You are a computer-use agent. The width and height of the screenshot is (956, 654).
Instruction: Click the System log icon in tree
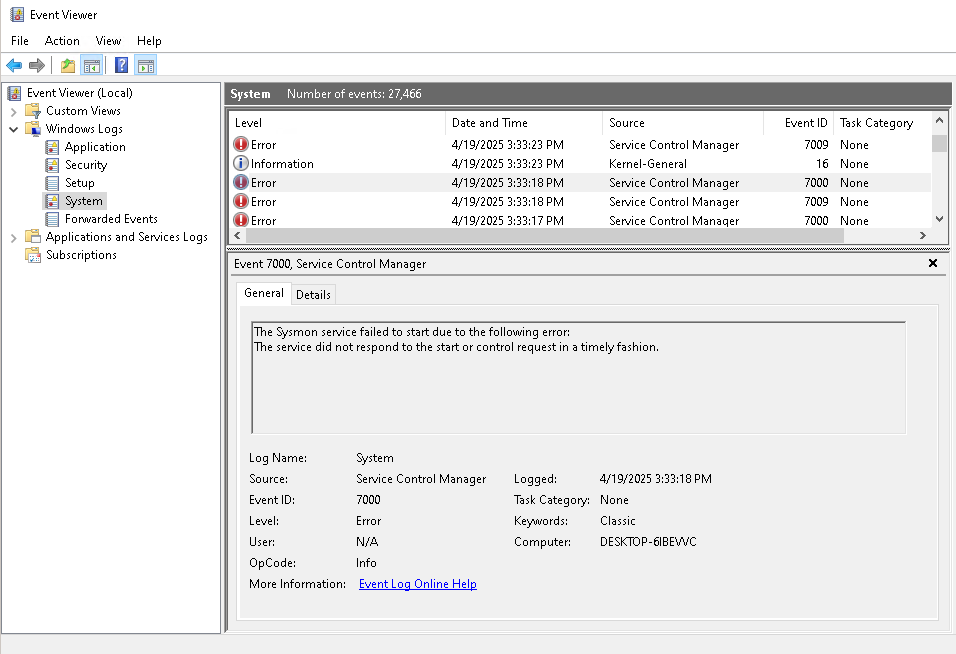(x=52, y=201)
